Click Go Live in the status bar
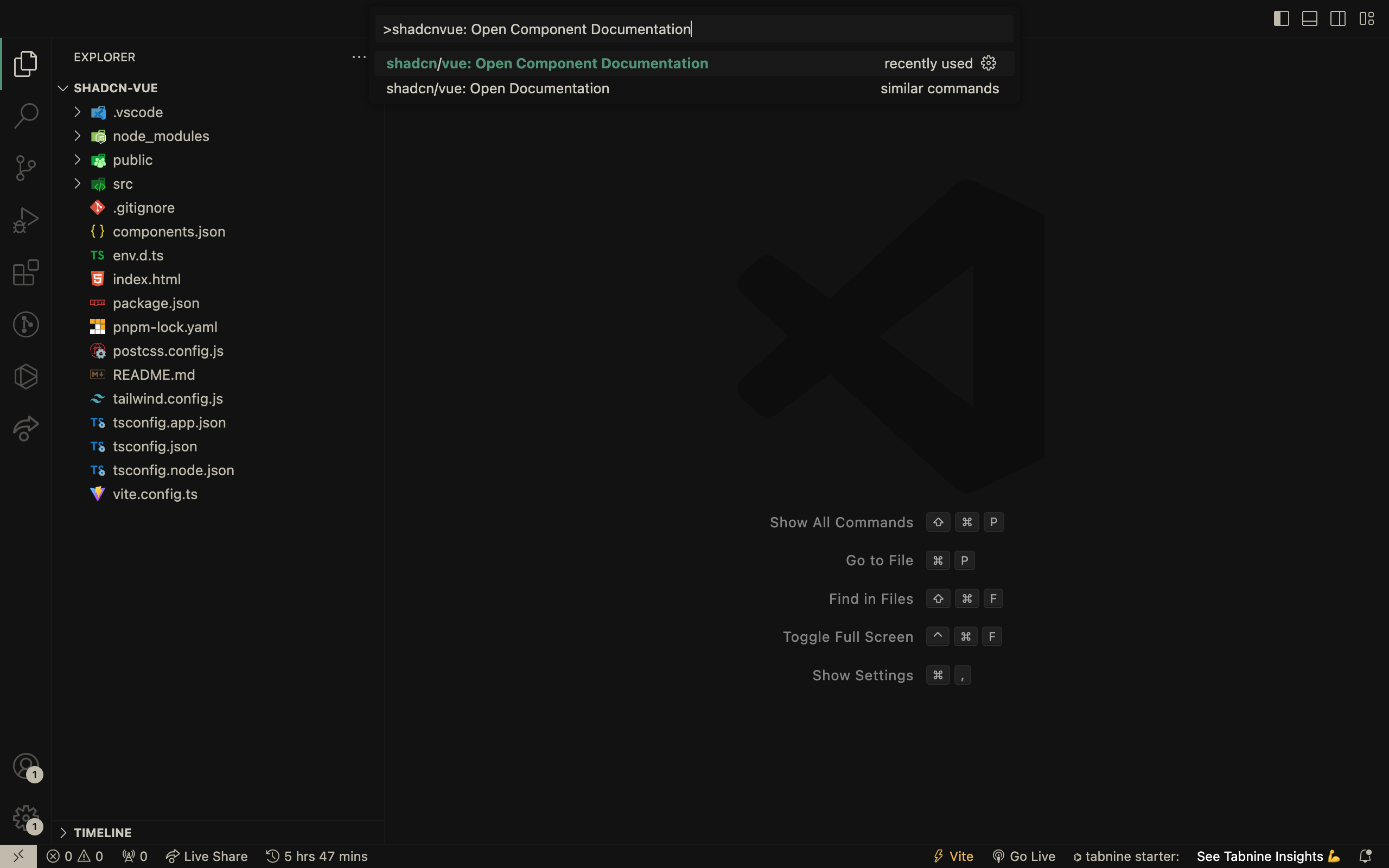Screen dimensions: 1389x868 click(x=1023, y=856)
